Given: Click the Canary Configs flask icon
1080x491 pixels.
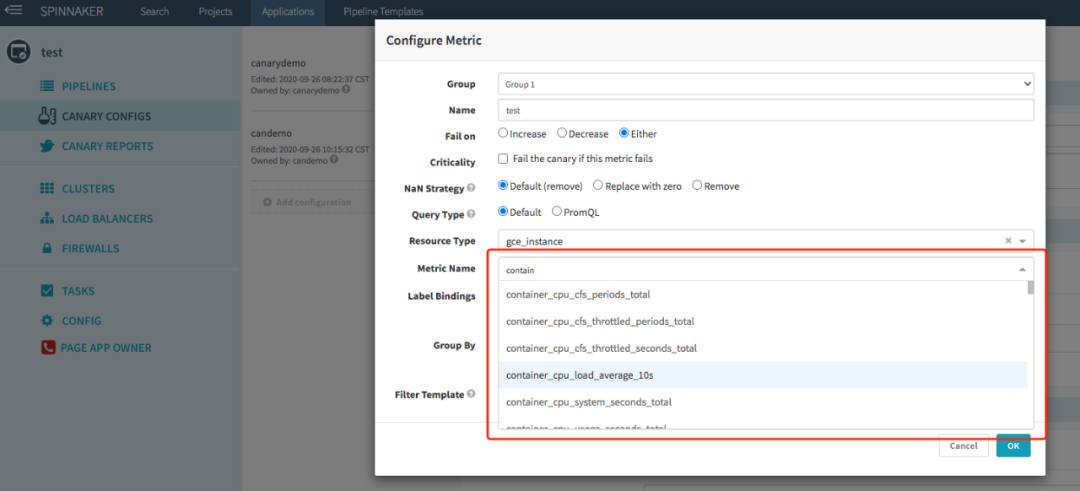Looking at the screenshot, I should coord(45,116).
